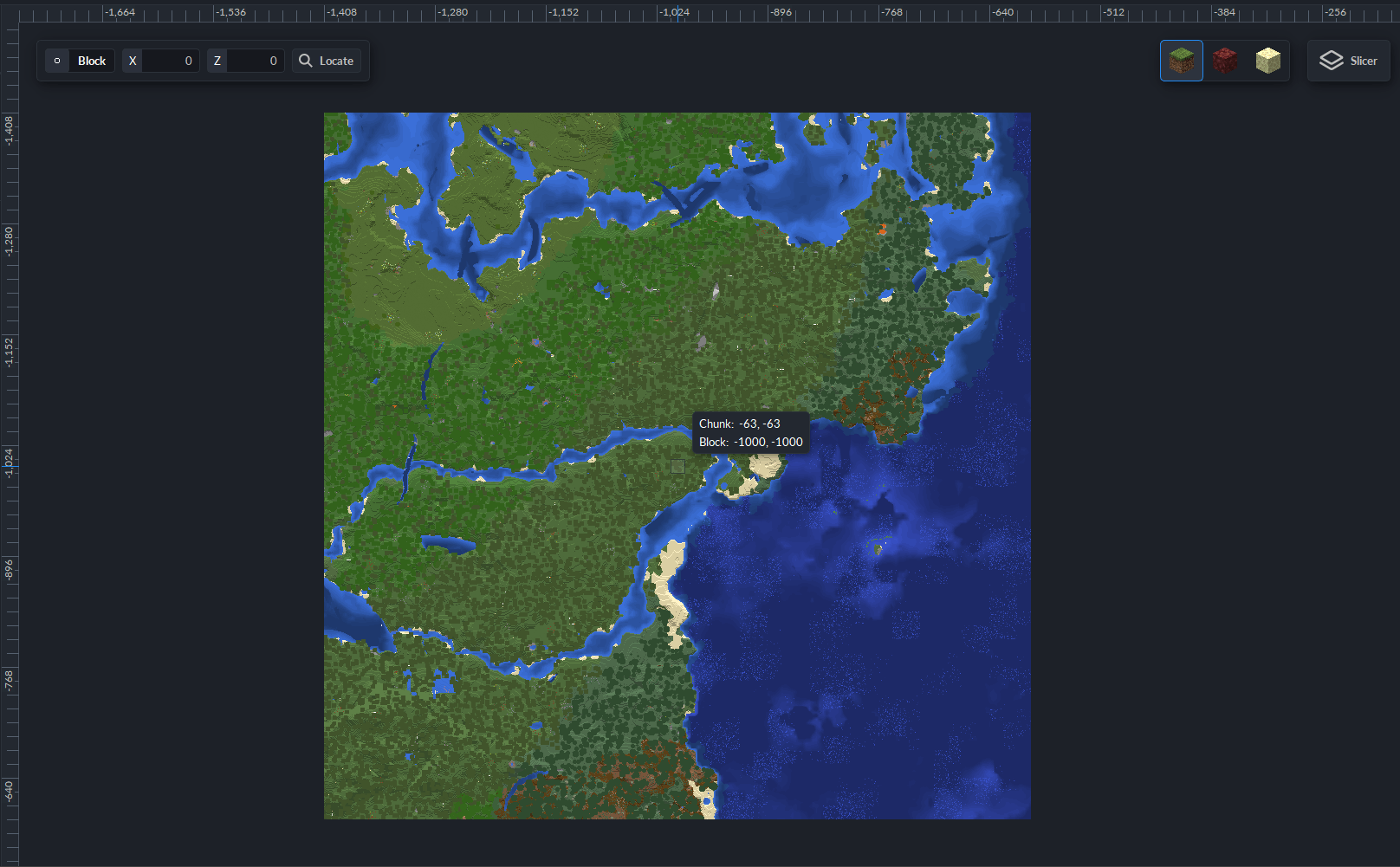This screenshot has height=867, width=1400.
Task: Click the -256 label on the horizontal ruler
Action: click(1336, 12)
